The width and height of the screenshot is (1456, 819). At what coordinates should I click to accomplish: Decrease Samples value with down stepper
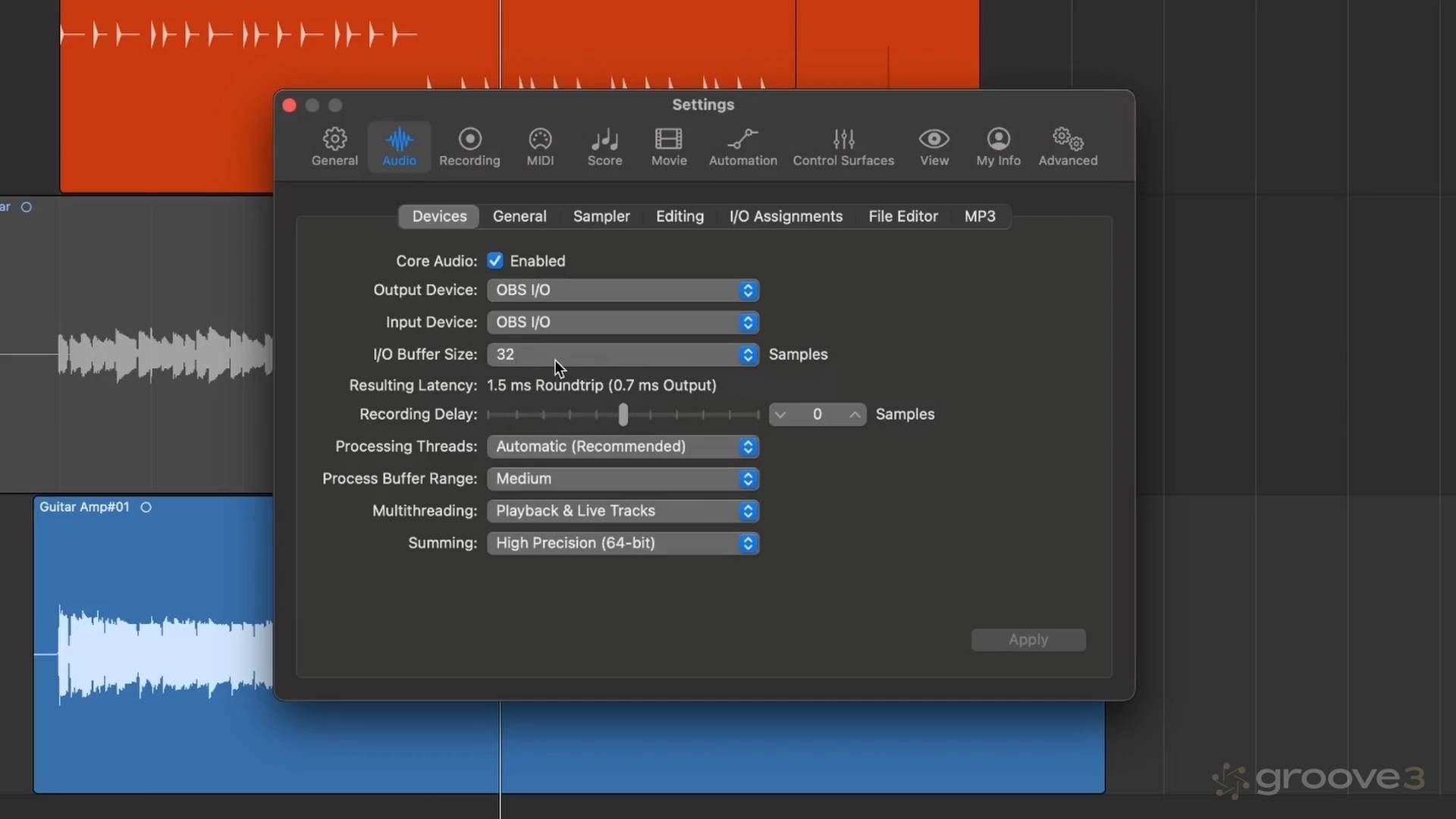[x=782, y=414]
